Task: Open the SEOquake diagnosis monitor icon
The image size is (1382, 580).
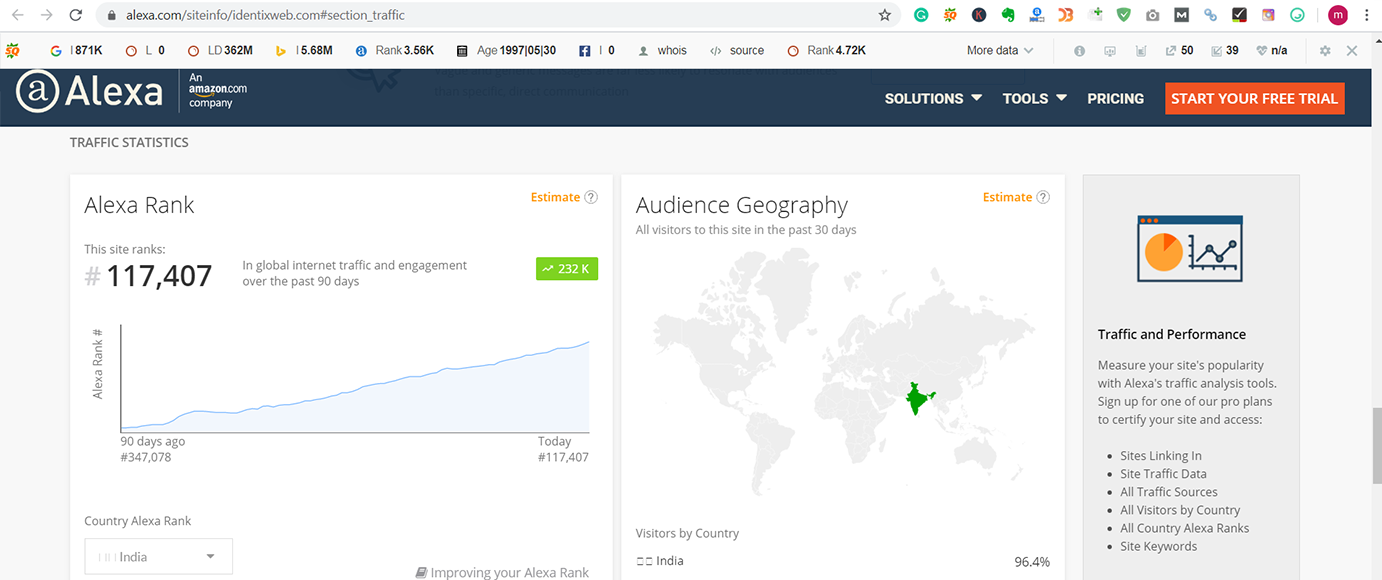Action: click(x=1110, y=51)
